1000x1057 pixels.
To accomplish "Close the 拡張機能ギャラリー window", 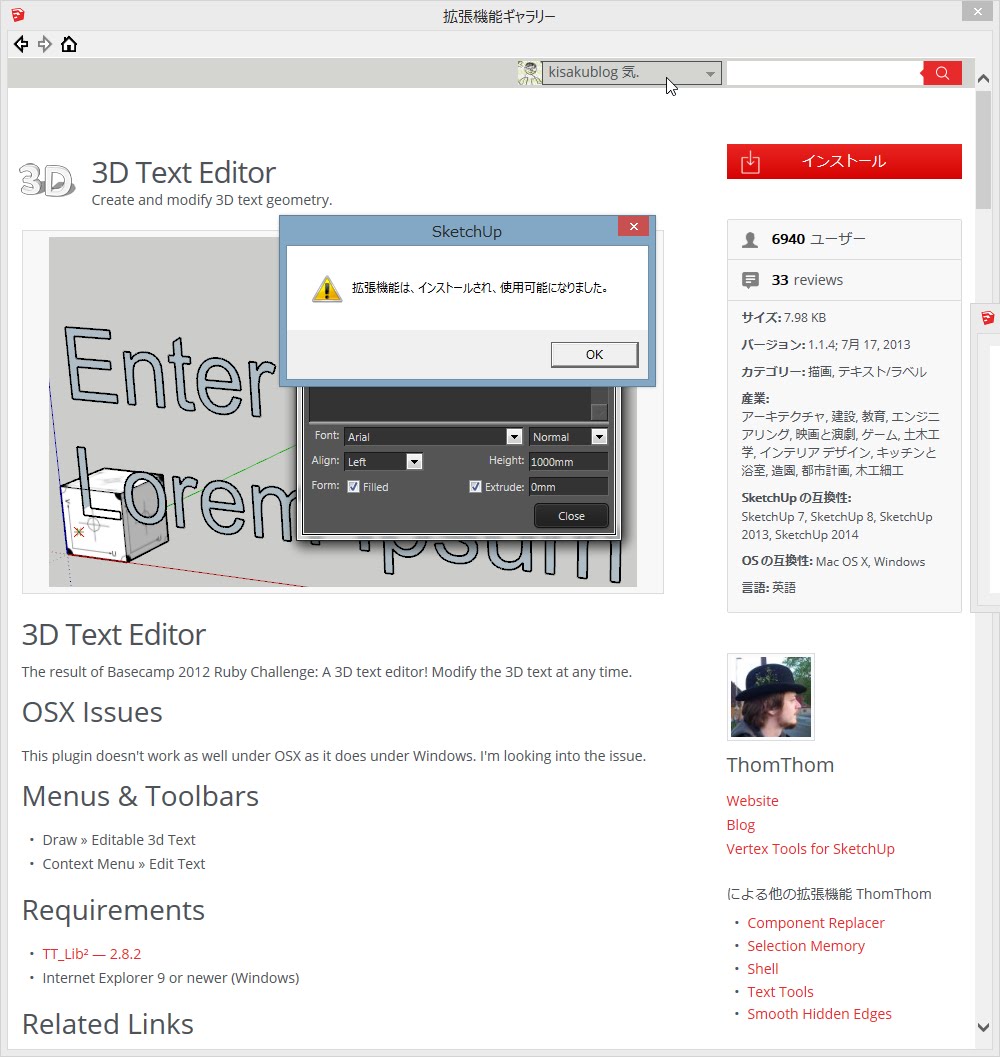I will (978, 11).
